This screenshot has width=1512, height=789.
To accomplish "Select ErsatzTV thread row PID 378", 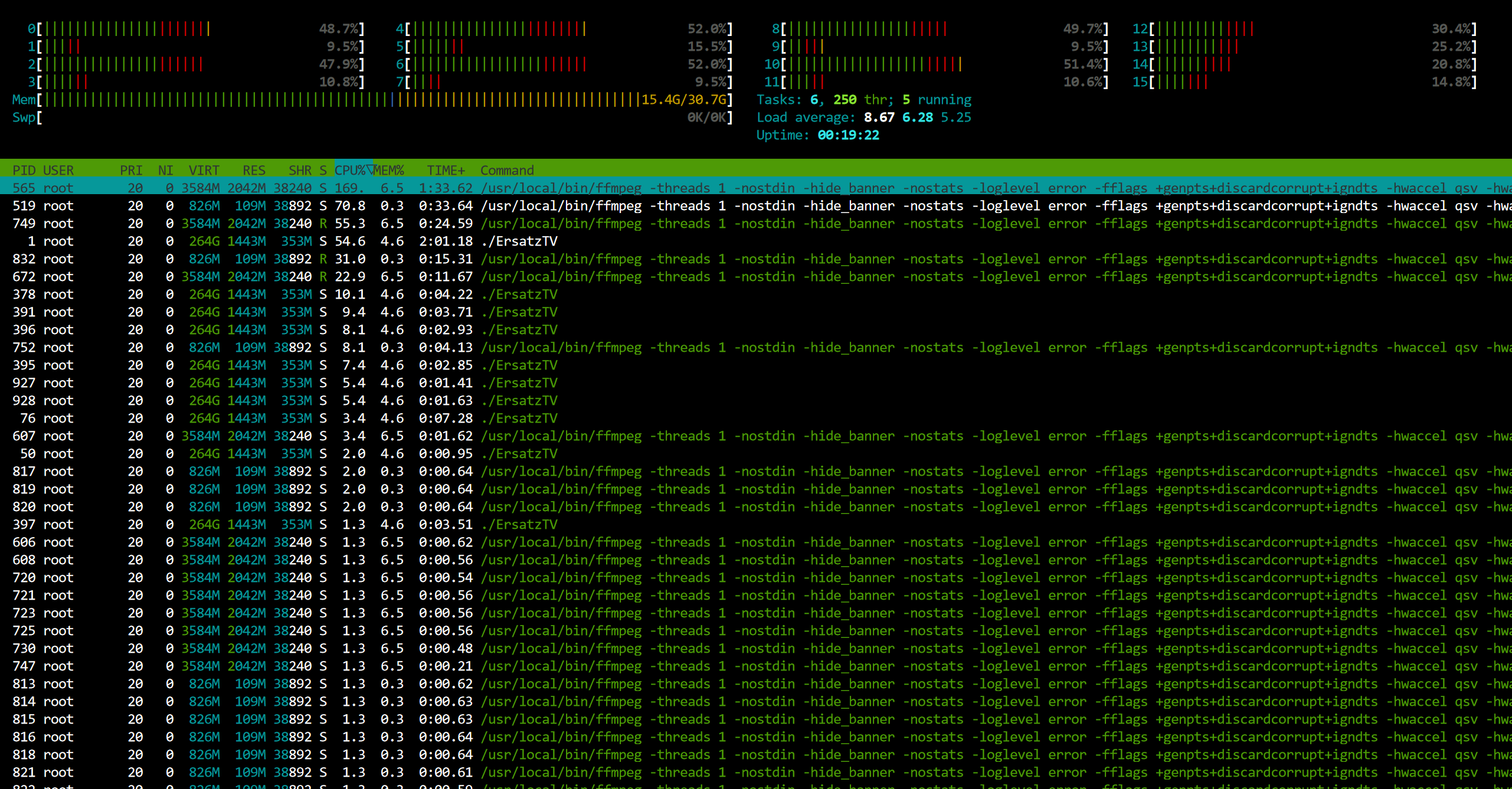I will (x=756, y=294).
